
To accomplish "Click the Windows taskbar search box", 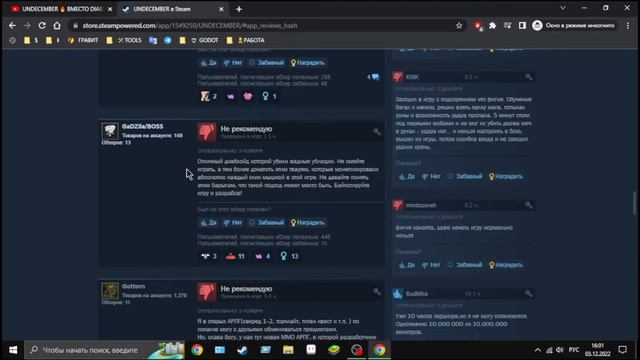I will pyautogui.click(x=105, y=350).
